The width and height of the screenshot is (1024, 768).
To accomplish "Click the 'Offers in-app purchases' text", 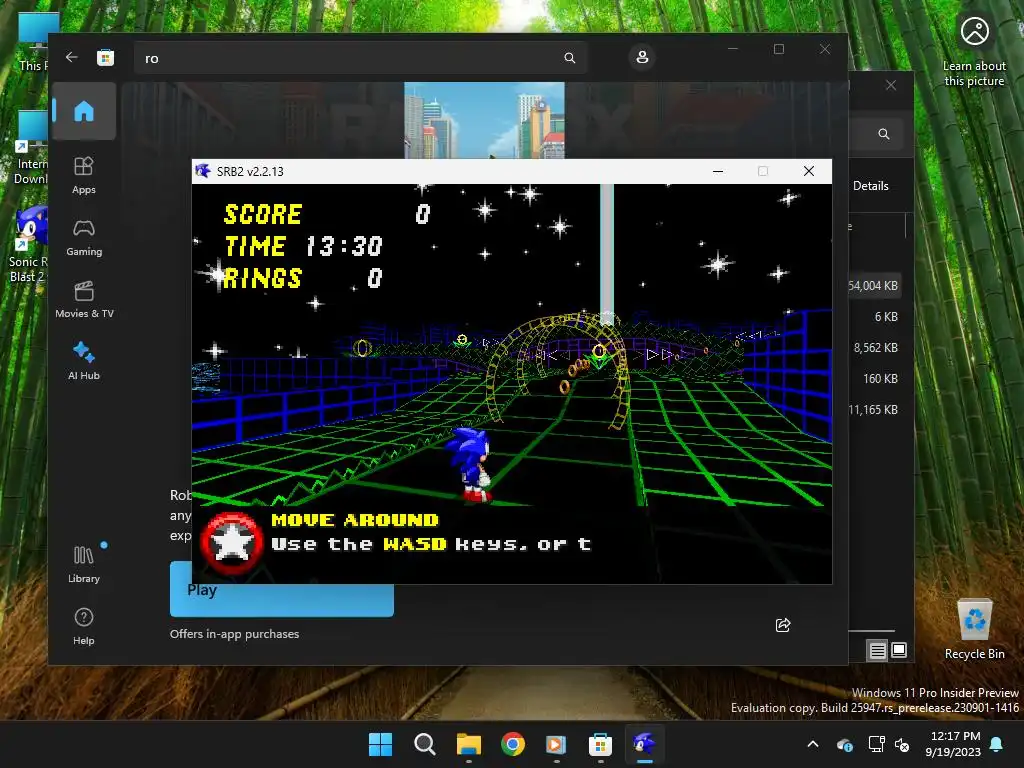I will point(234,634).
